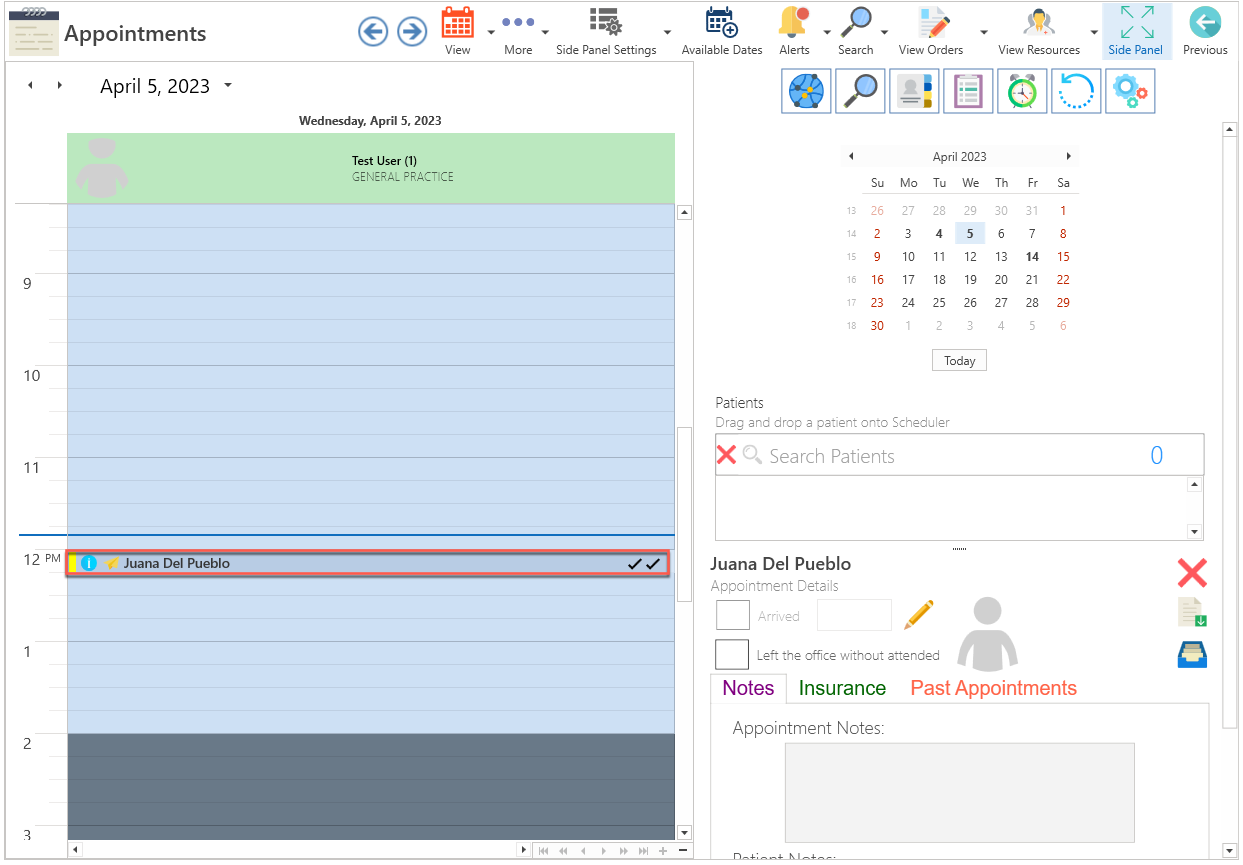
Task: Go forward with the right arrow circle
Action: coord(412,32)
